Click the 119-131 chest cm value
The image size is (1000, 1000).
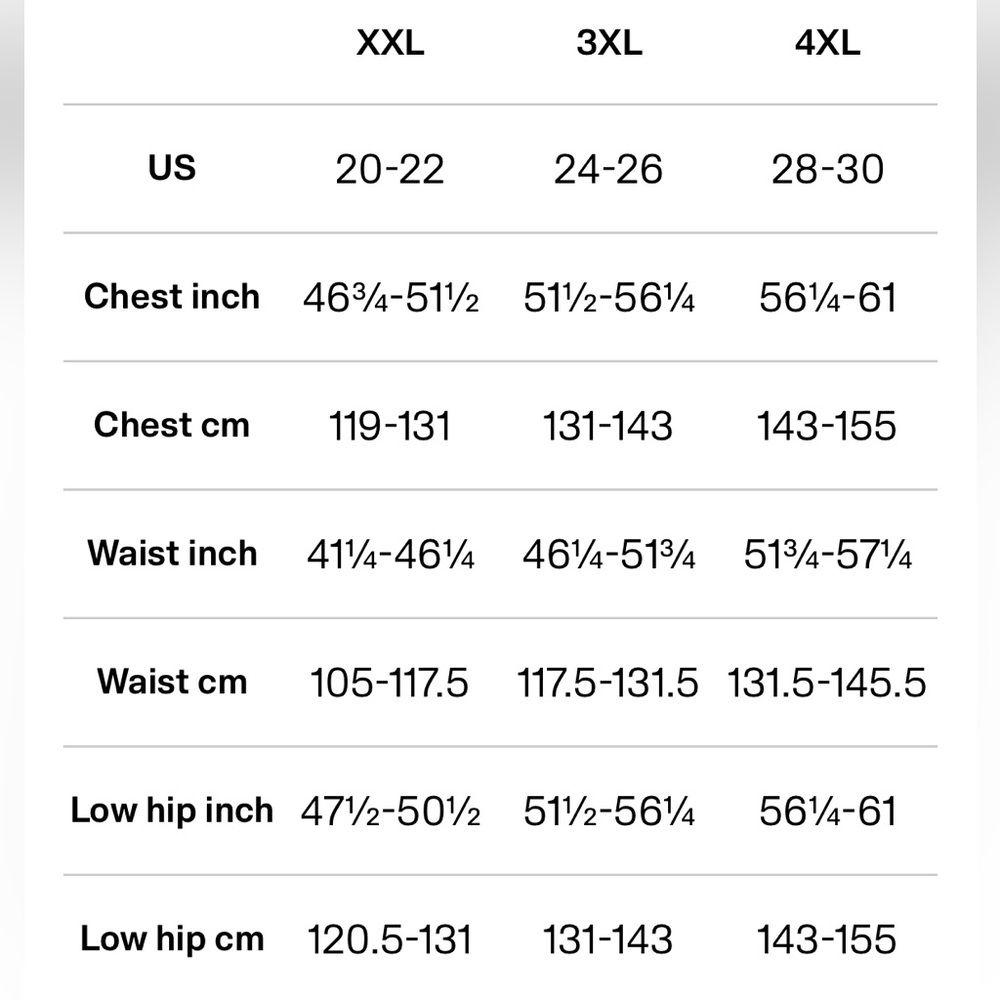tap(390, 426)
